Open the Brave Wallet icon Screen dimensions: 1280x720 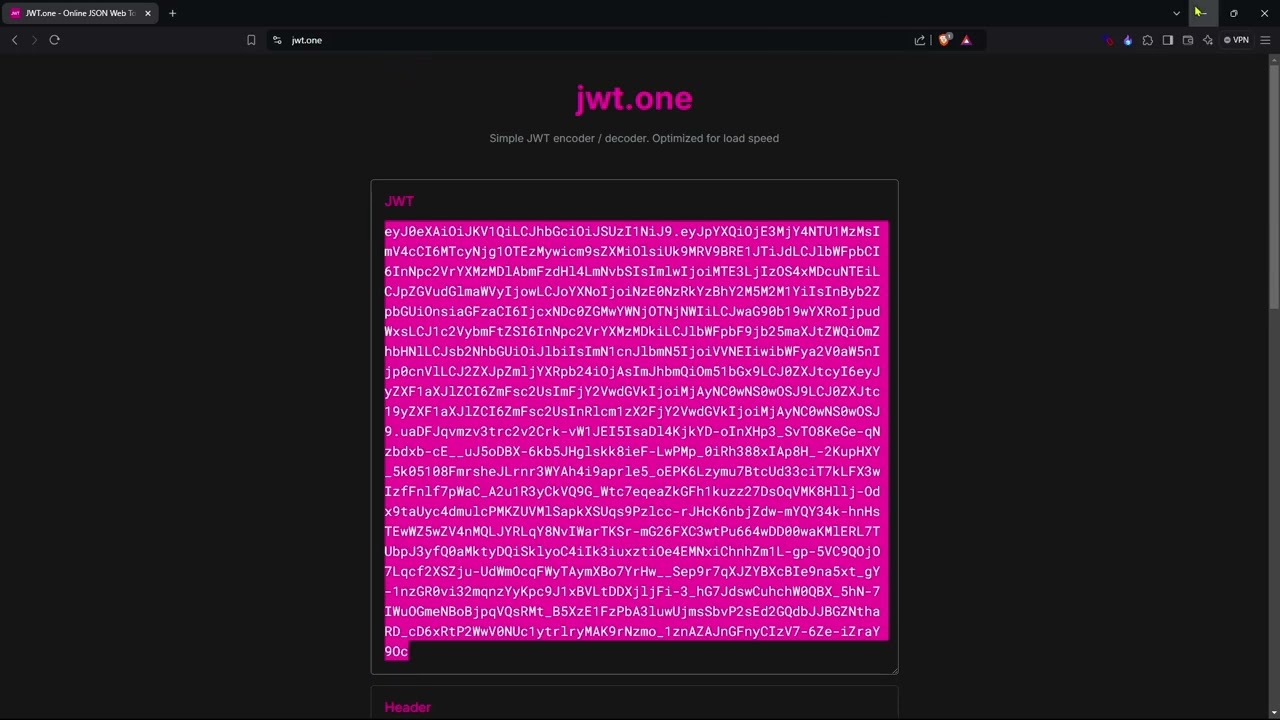[1188, 40]
